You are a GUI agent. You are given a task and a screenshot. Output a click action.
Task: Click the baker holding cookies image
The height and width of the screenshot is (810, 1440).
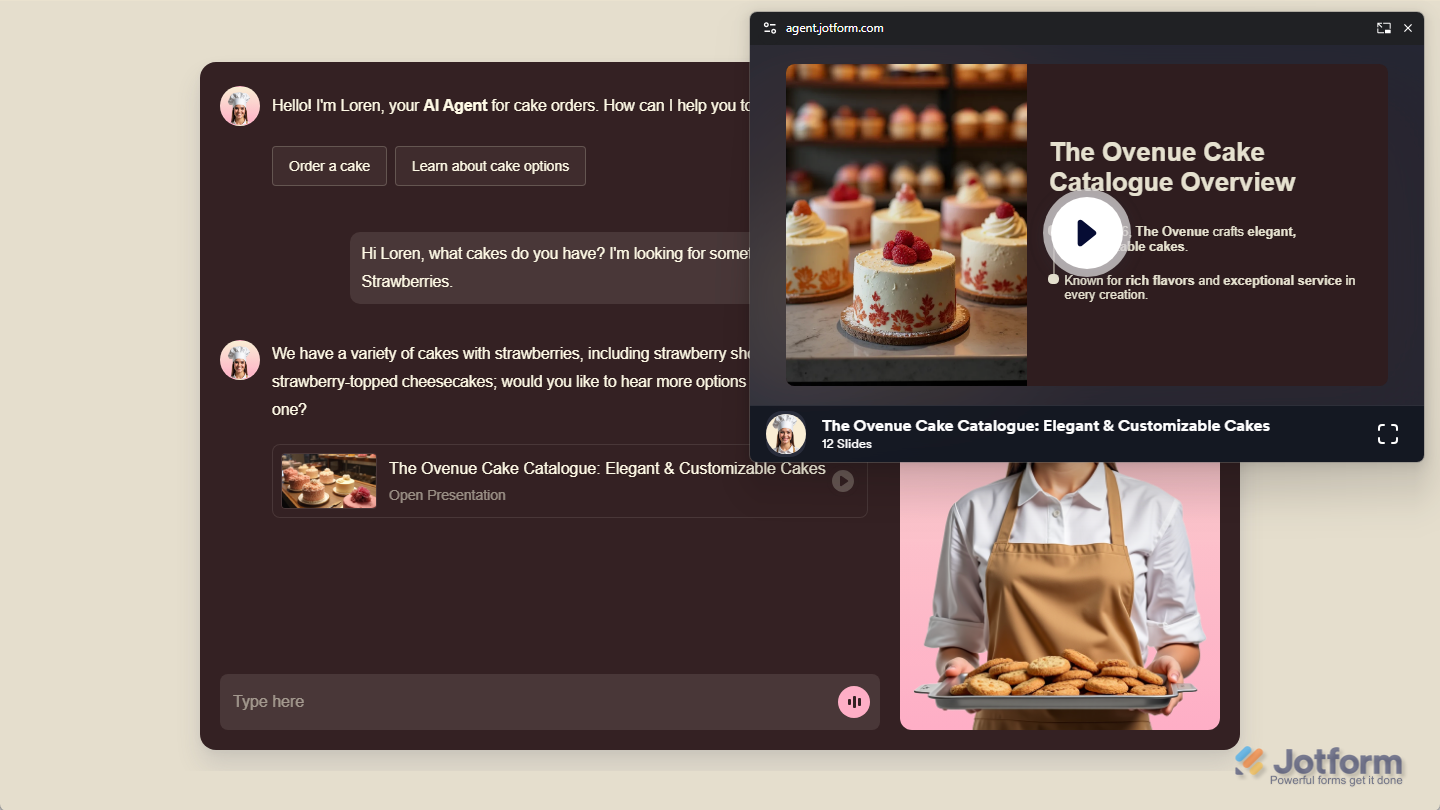[1060, 596]
